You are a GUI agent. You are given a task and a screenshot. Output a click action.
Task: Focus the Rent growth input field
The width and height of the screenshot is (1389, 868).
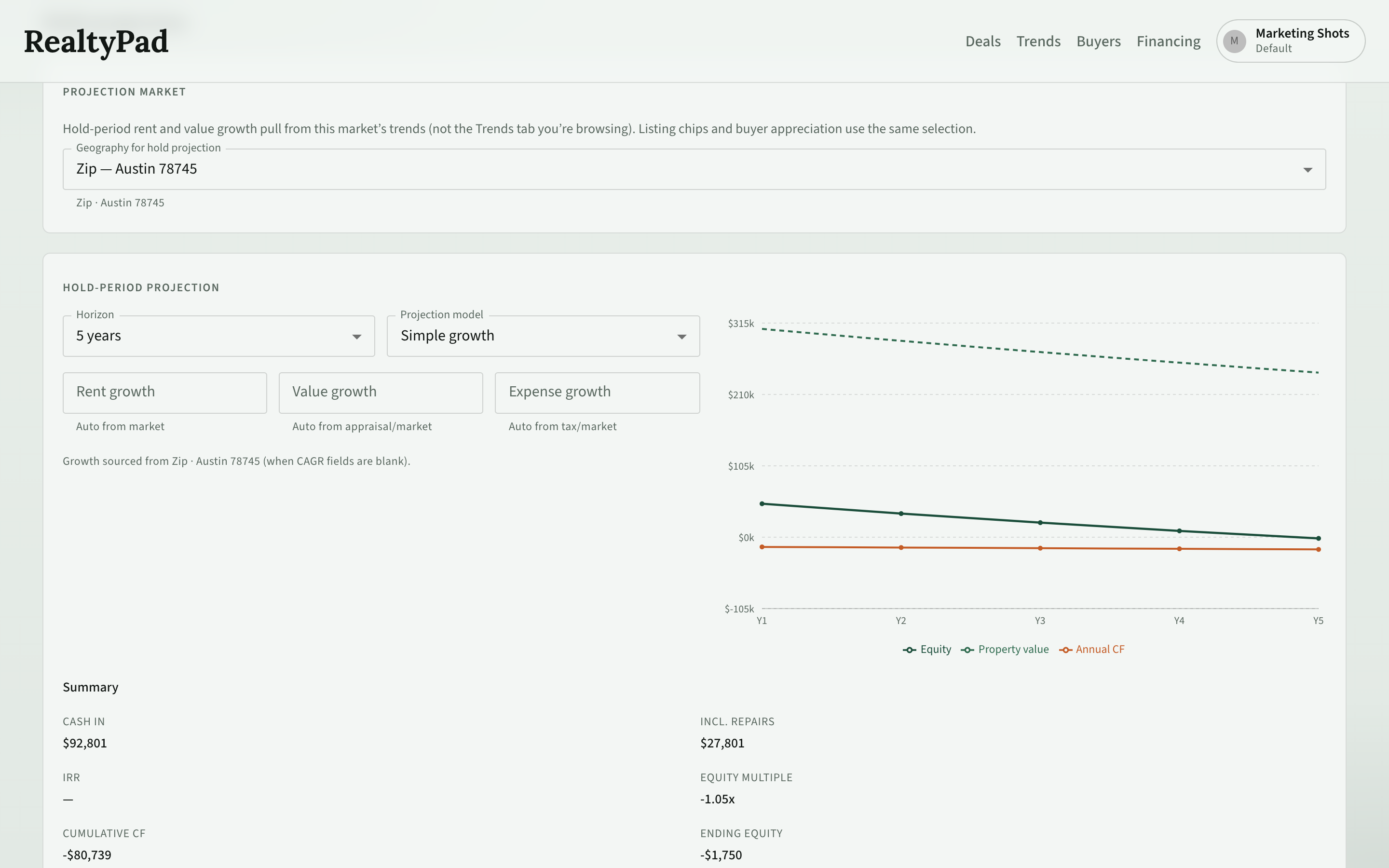[165, 393]
